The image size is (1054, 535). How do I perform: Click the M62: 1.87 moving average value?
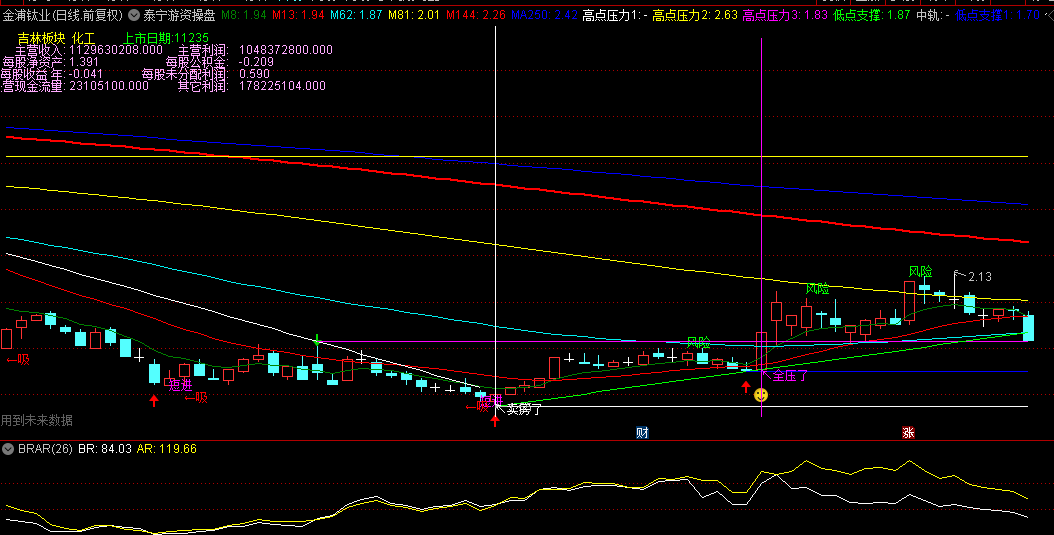[356, 14]
